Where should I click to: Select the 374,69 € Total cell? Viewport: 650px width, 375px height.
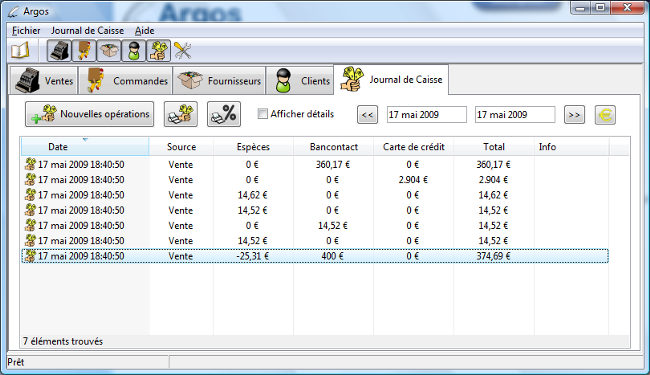point(493,256)
